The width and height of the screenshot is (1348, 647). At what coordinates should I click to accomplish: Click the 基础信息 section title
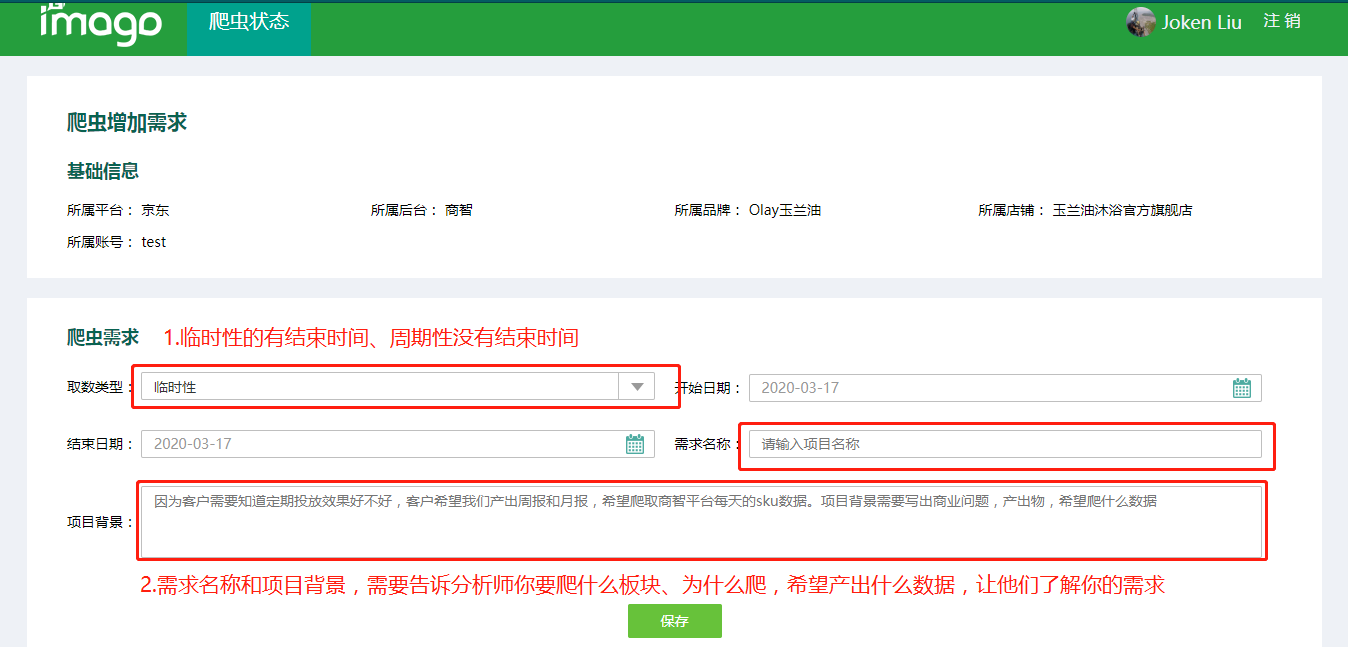coord(103,171)
